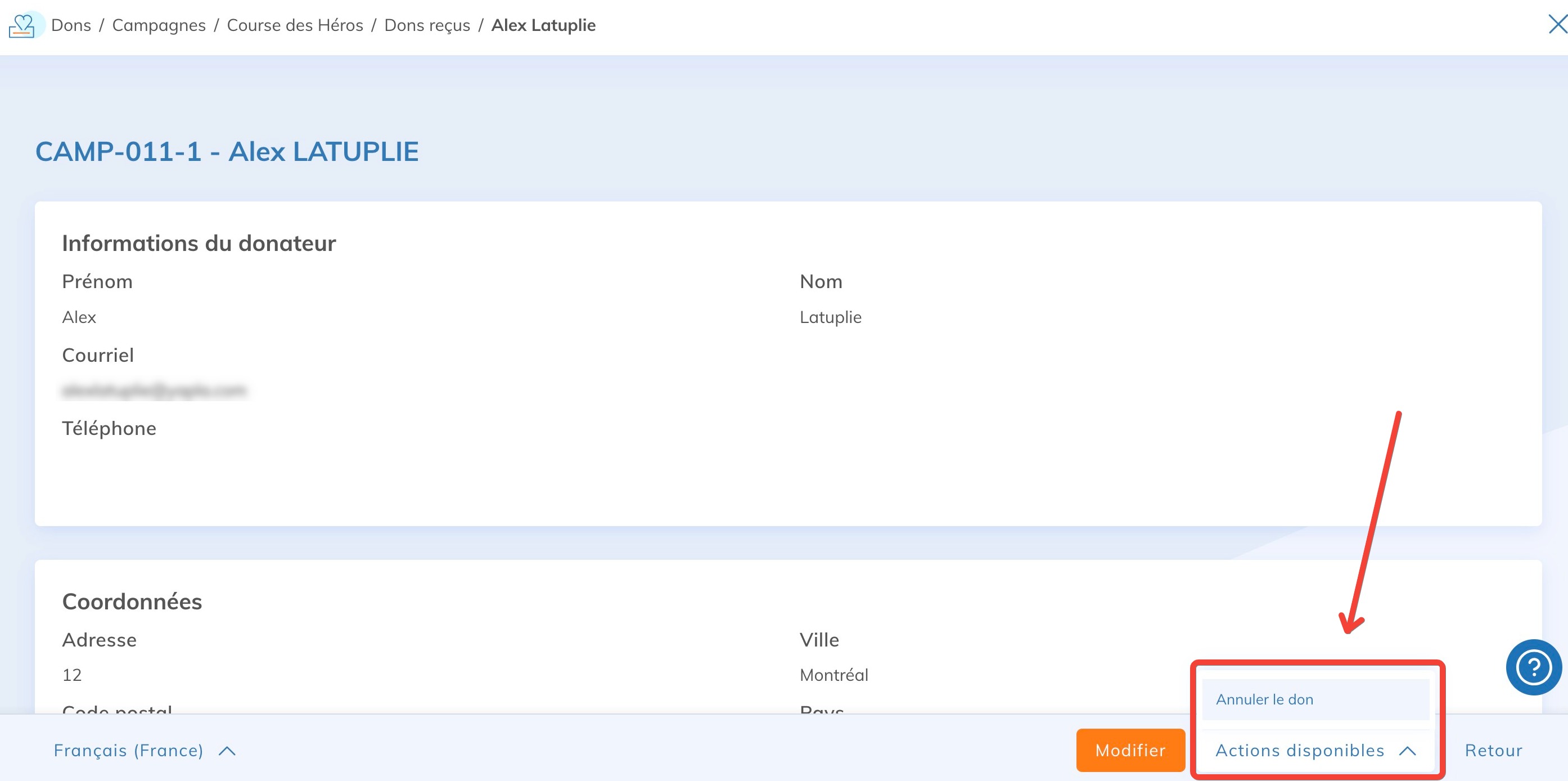Open Français (France) language selector
This screenshot has width=1568, height=781.
128,751
